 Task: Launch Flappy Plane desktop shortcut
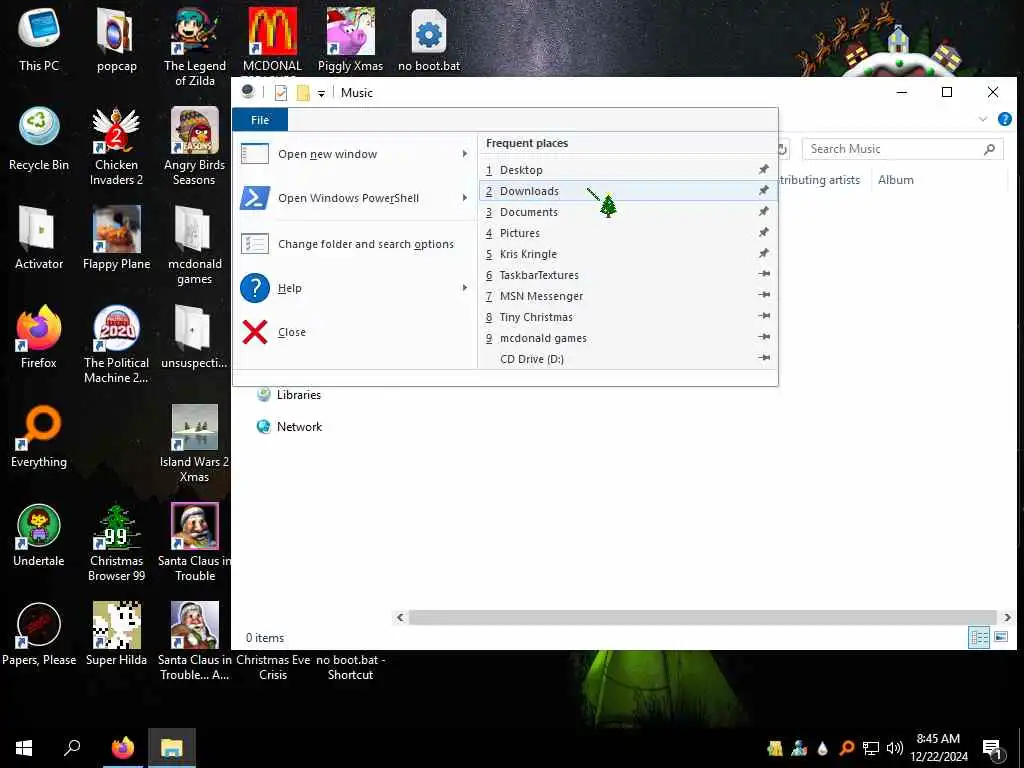[116, 237]
